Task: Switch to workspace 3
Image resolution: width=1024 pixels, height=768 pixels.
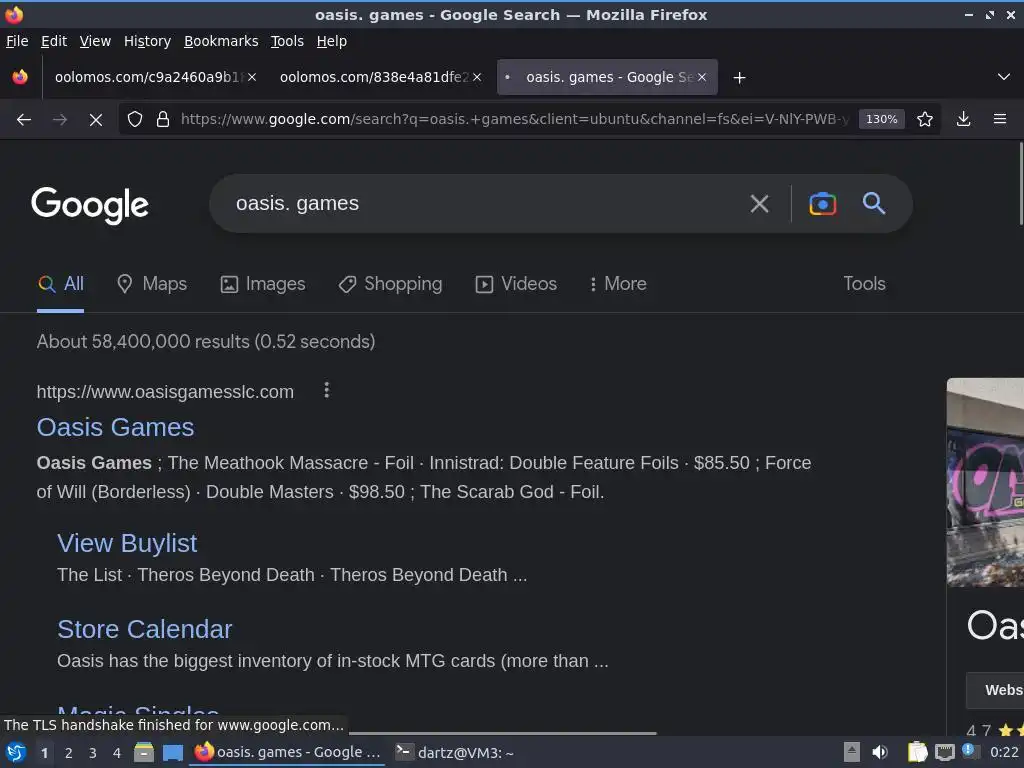Action: click(x=93, y=753)
